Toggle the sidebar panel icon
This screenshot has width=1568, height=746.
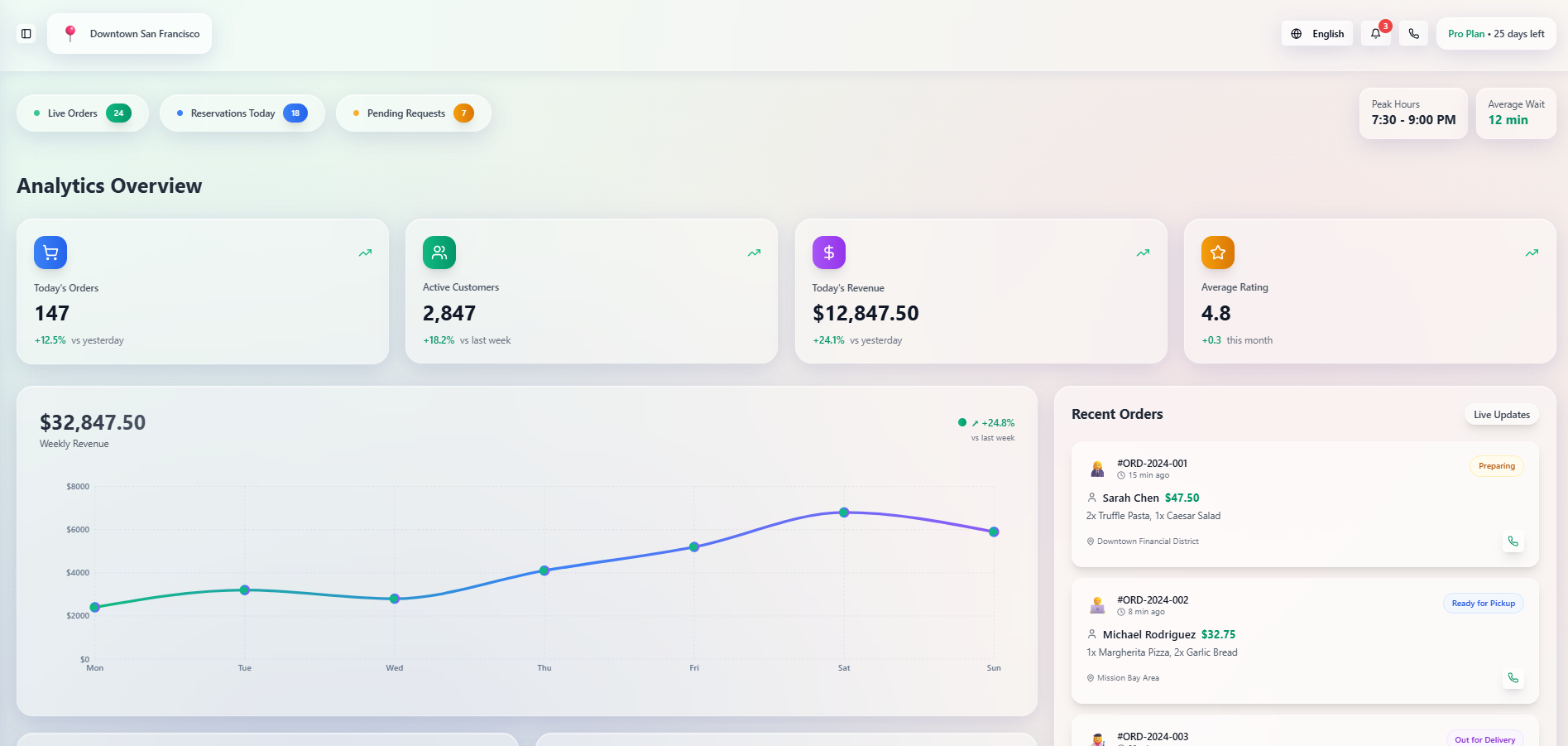26,34
